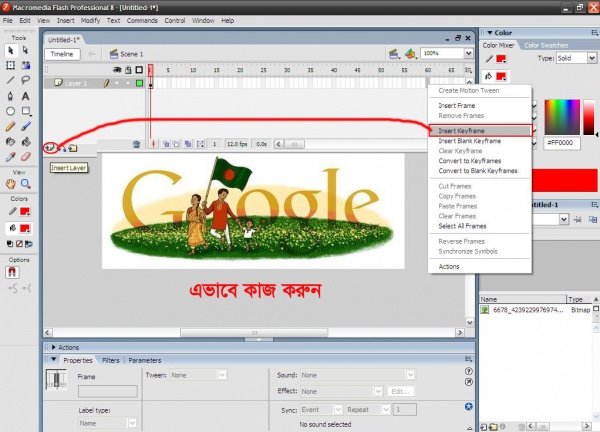
Task: Click the No Color button
Action: point(19,244)
